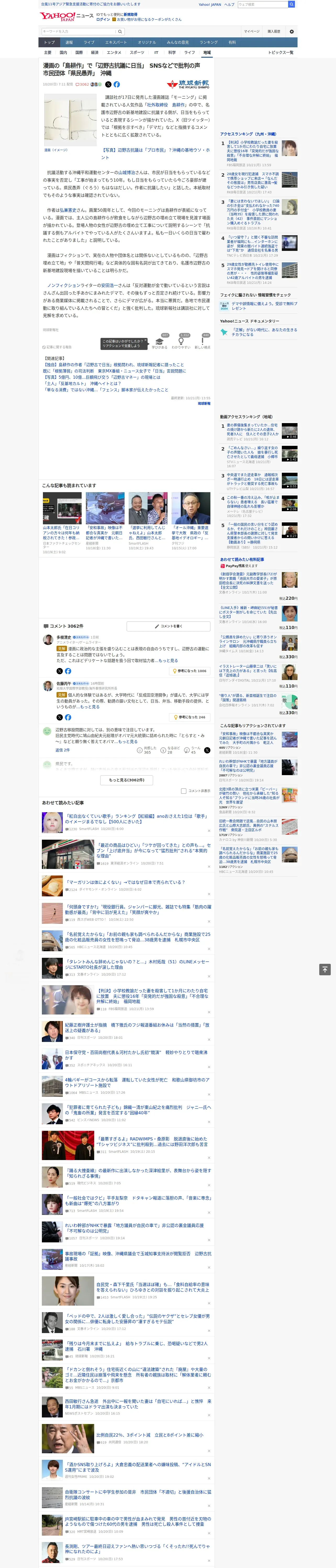Select the ランキング navigation tab
The image size is (336, 1568).
tap(209, 43)
